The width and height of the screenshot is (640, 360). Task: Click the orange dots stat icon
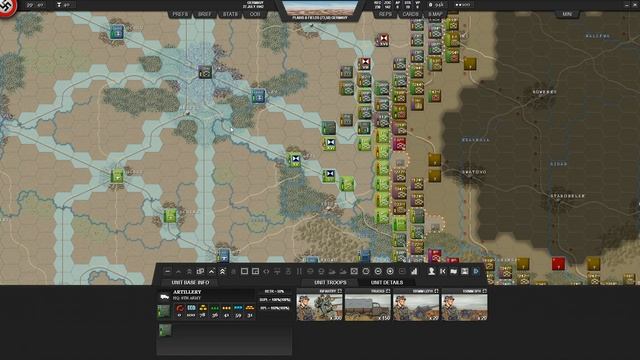(x=227, y=308)
